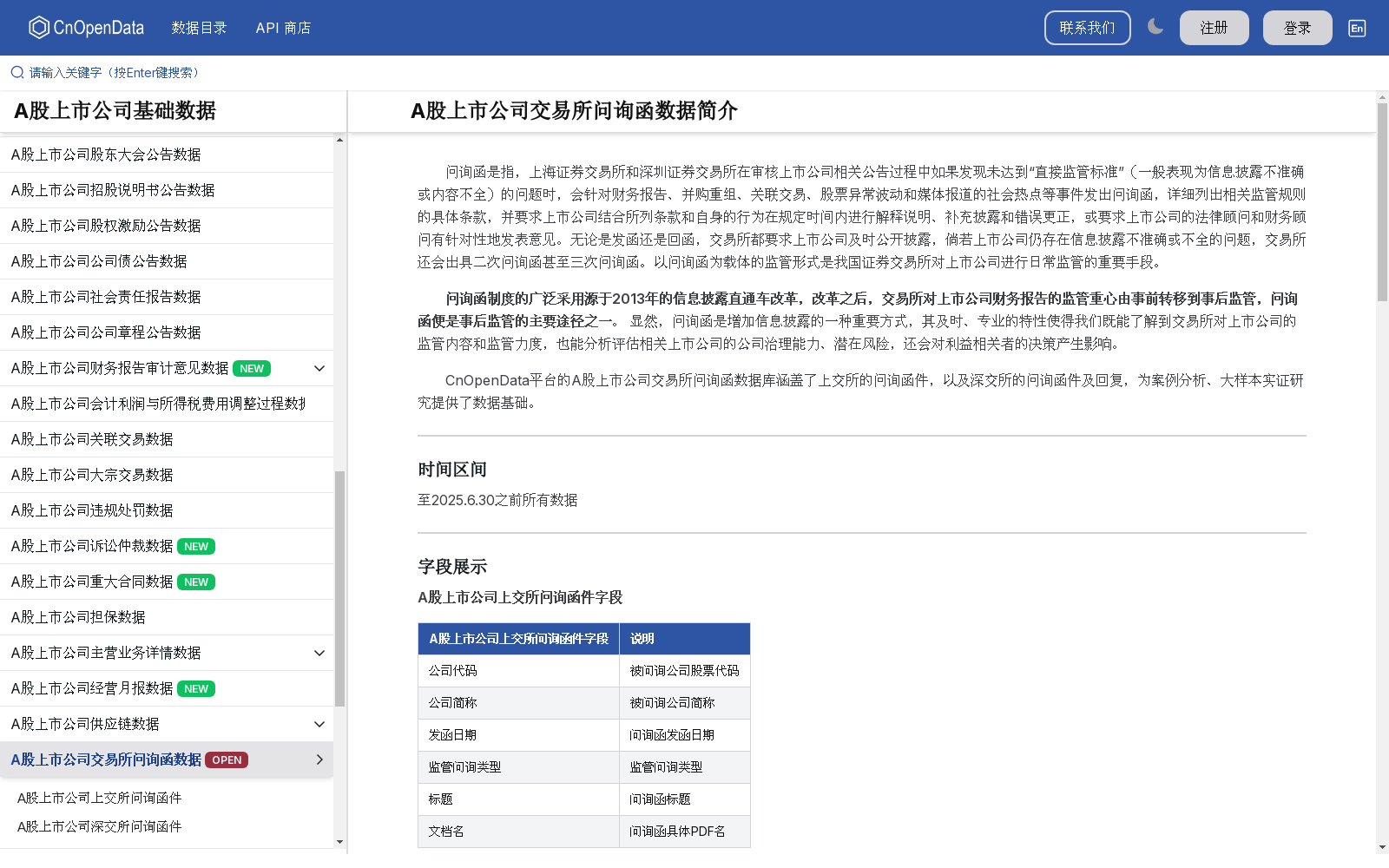Click NEW badge beside 诉讼仲裁数据
This screenshot has width=1389, height=868.
click(x=196, y=546)
